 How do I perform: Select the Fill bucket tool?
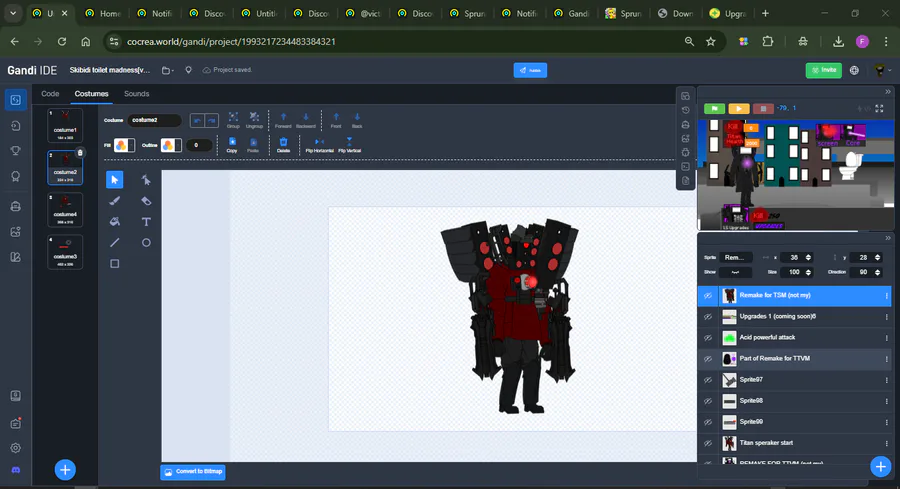(114, 222)
